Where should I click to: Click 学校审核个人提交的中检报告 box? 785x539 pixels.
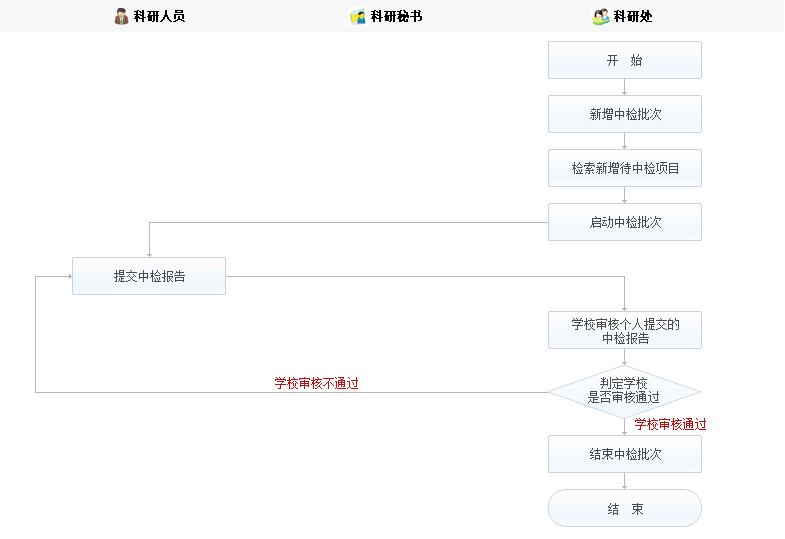[624, 330]
